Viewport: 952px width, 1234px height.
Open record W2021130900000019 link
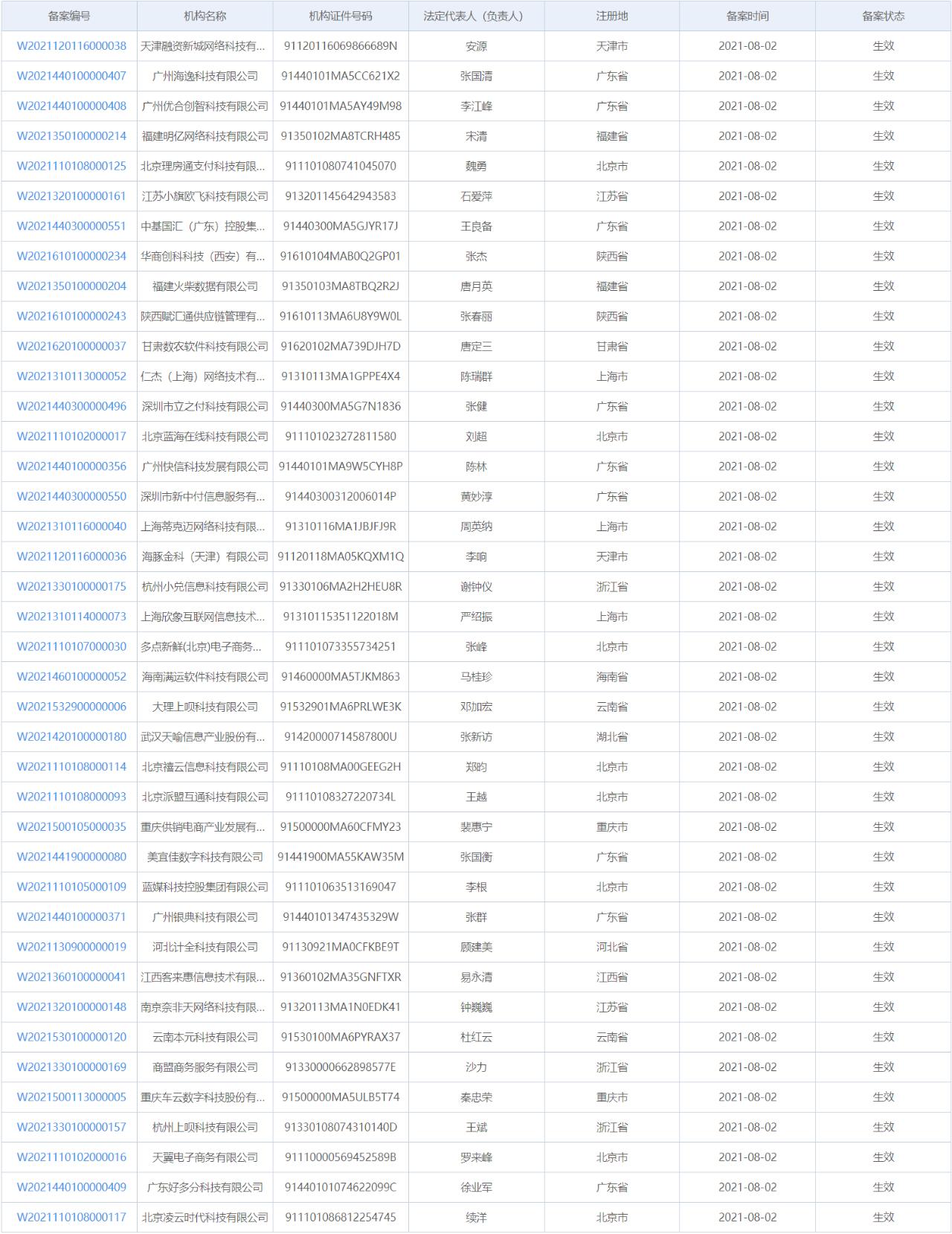71,947
